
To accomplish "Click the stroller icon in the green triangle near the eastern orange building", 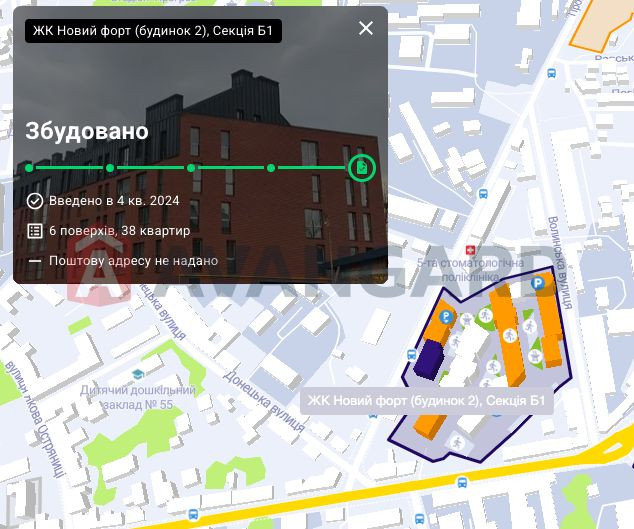I will coord(535,356).
